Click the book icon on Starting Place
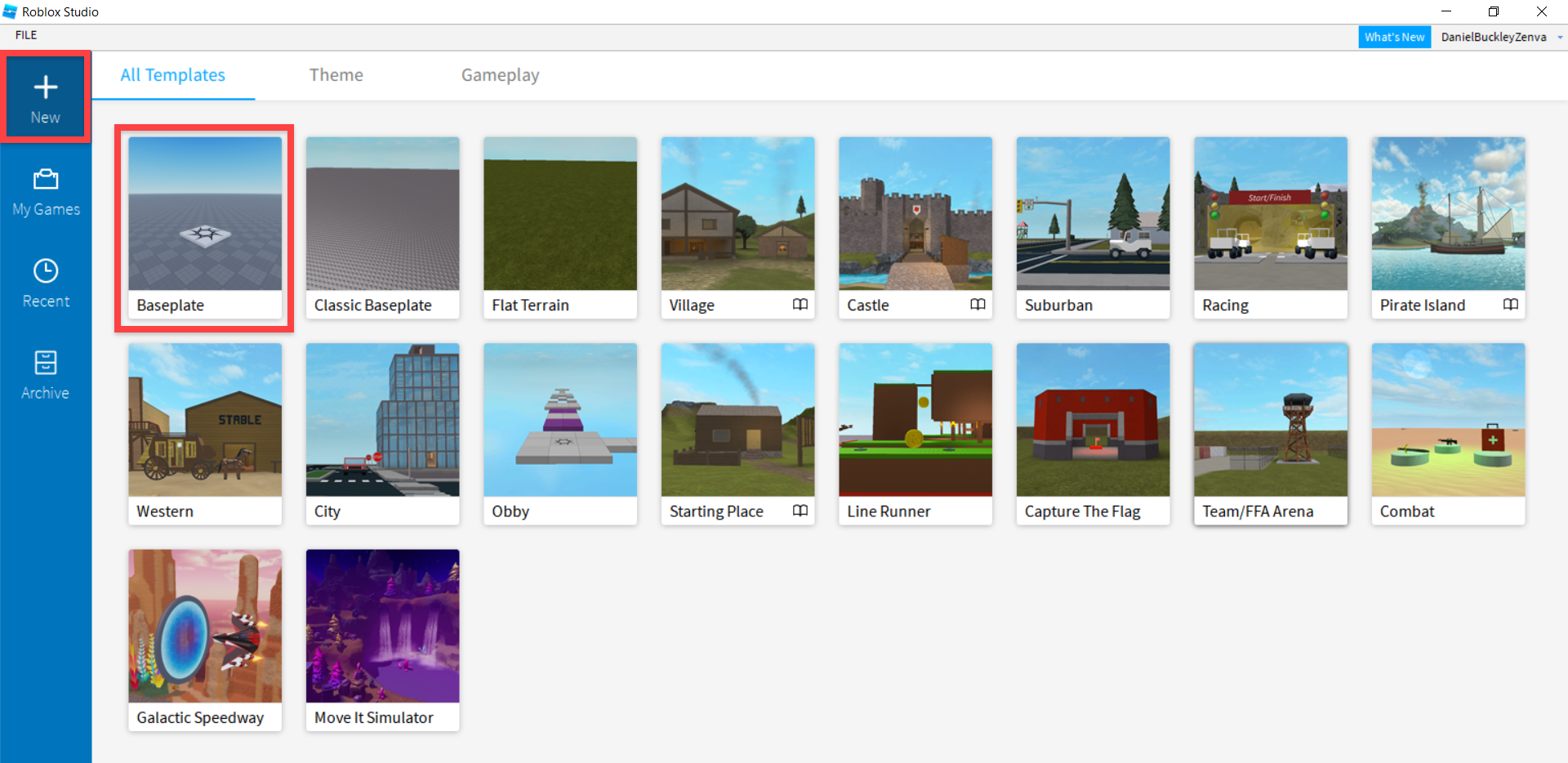 point(800,511)
